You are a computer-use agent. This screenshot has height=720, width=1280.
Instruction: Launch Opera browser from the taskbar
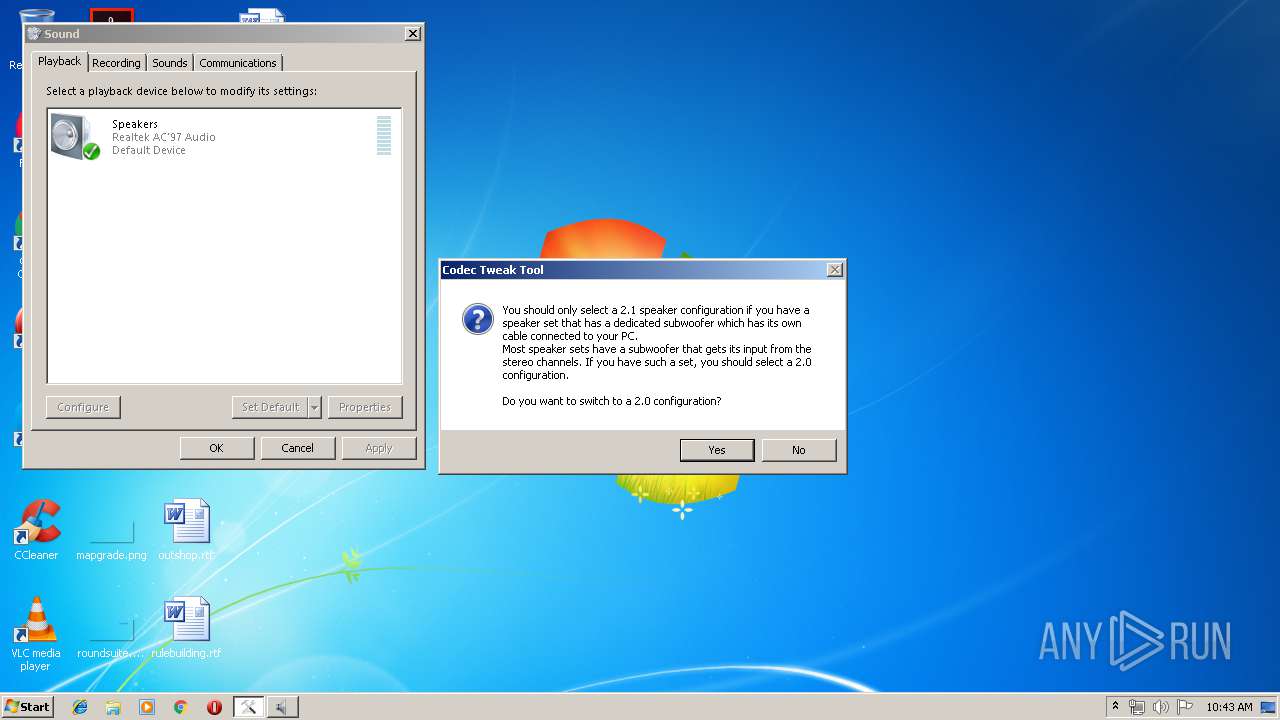[x=214, y=707]
